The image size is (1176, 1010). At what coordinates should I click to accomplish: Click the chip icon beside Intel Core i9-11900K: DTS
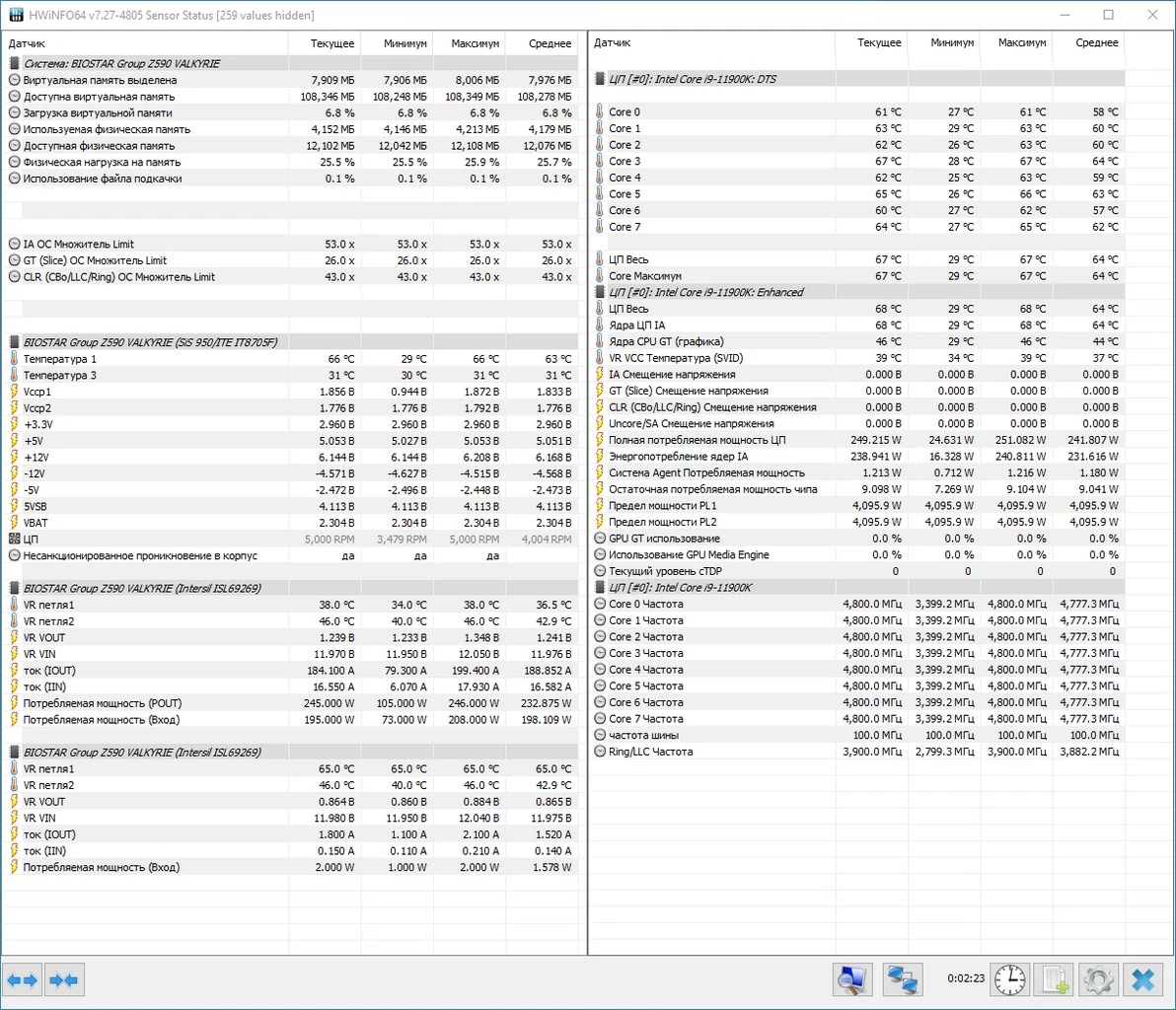click(600, 79)
